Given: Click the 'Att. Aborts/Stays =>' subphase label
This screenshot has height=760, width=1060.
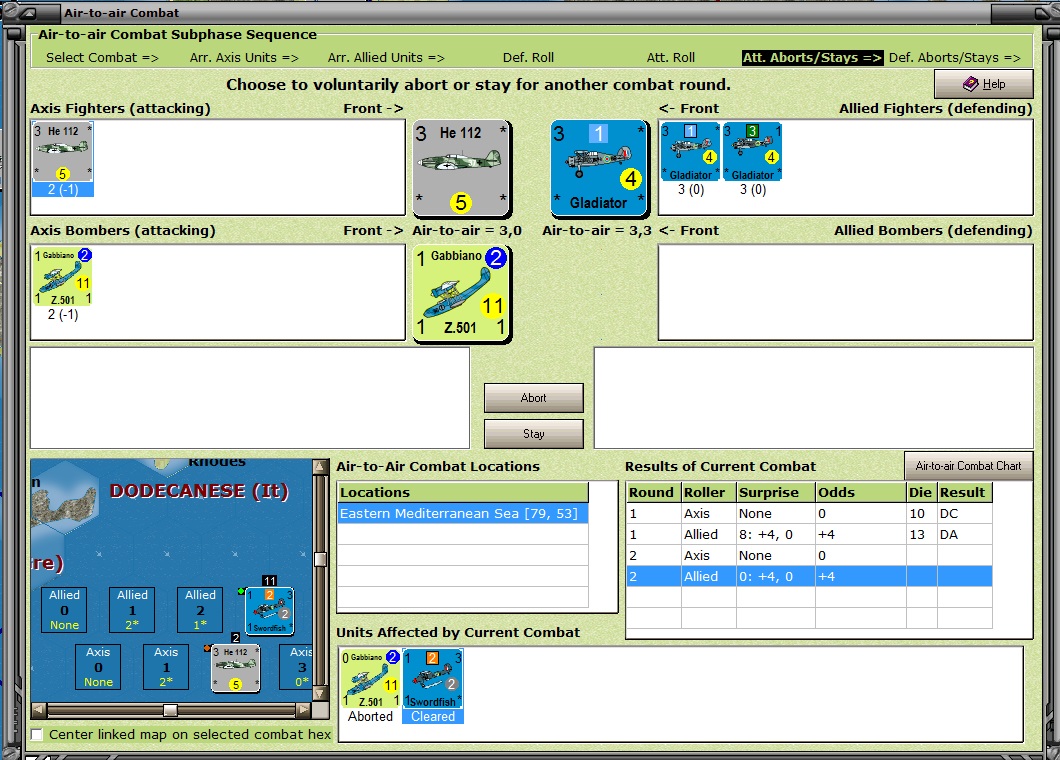Looking at the screenshot, I should [812, 57].
